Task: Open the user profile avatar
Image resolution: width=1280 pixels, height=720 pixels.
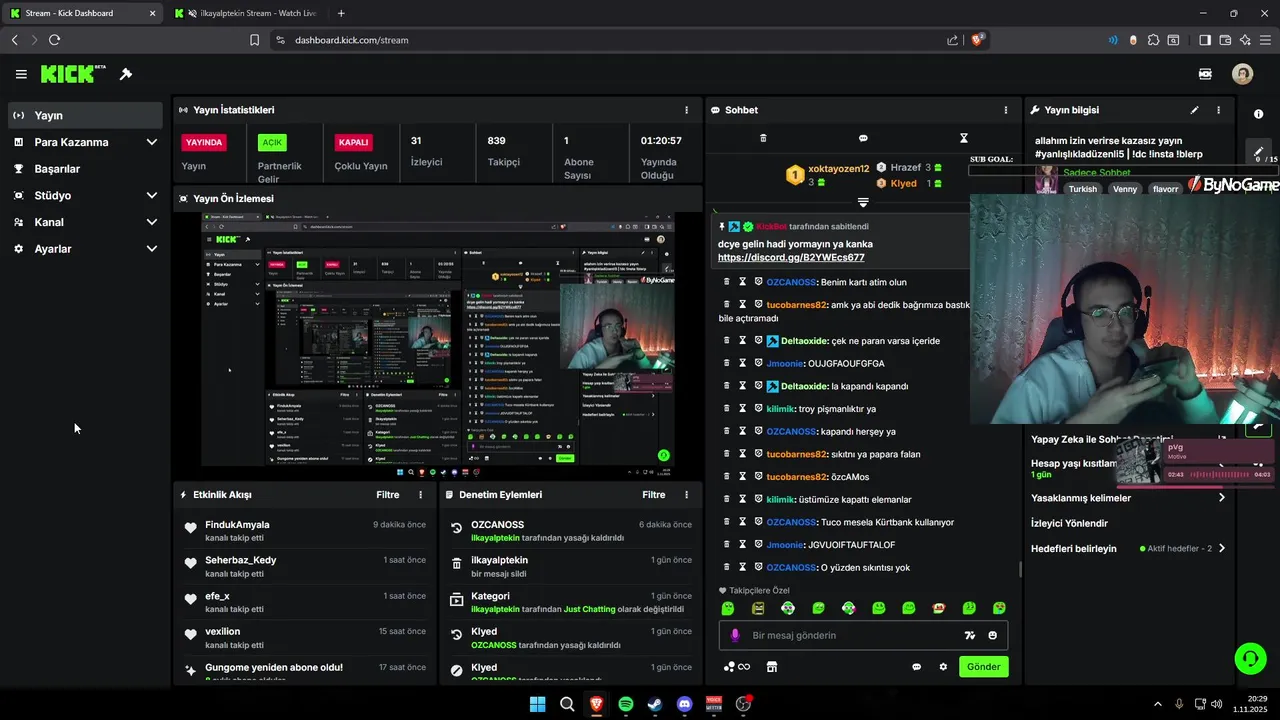Action: [x=1242, y=74]
